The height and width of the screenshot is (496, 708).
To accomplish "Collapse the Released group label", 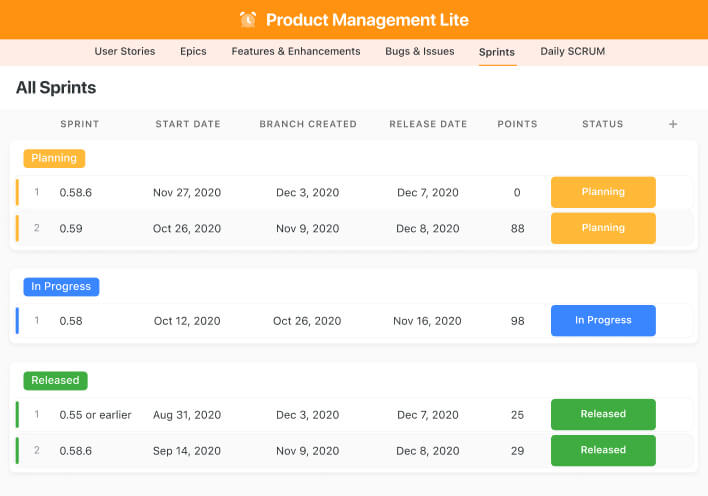I will 55,380.
